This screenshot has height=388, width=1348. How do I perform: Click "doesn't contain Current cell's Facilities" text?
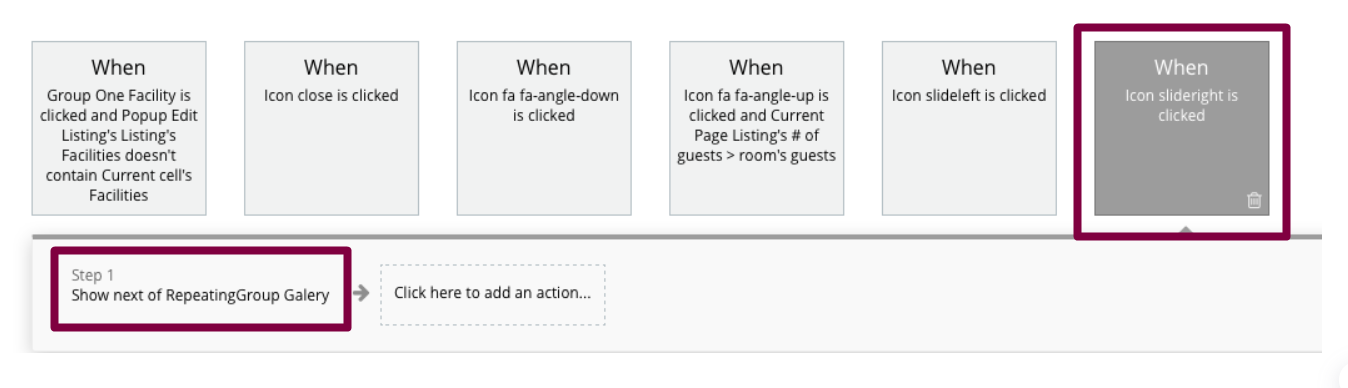(x=119, y=176)
